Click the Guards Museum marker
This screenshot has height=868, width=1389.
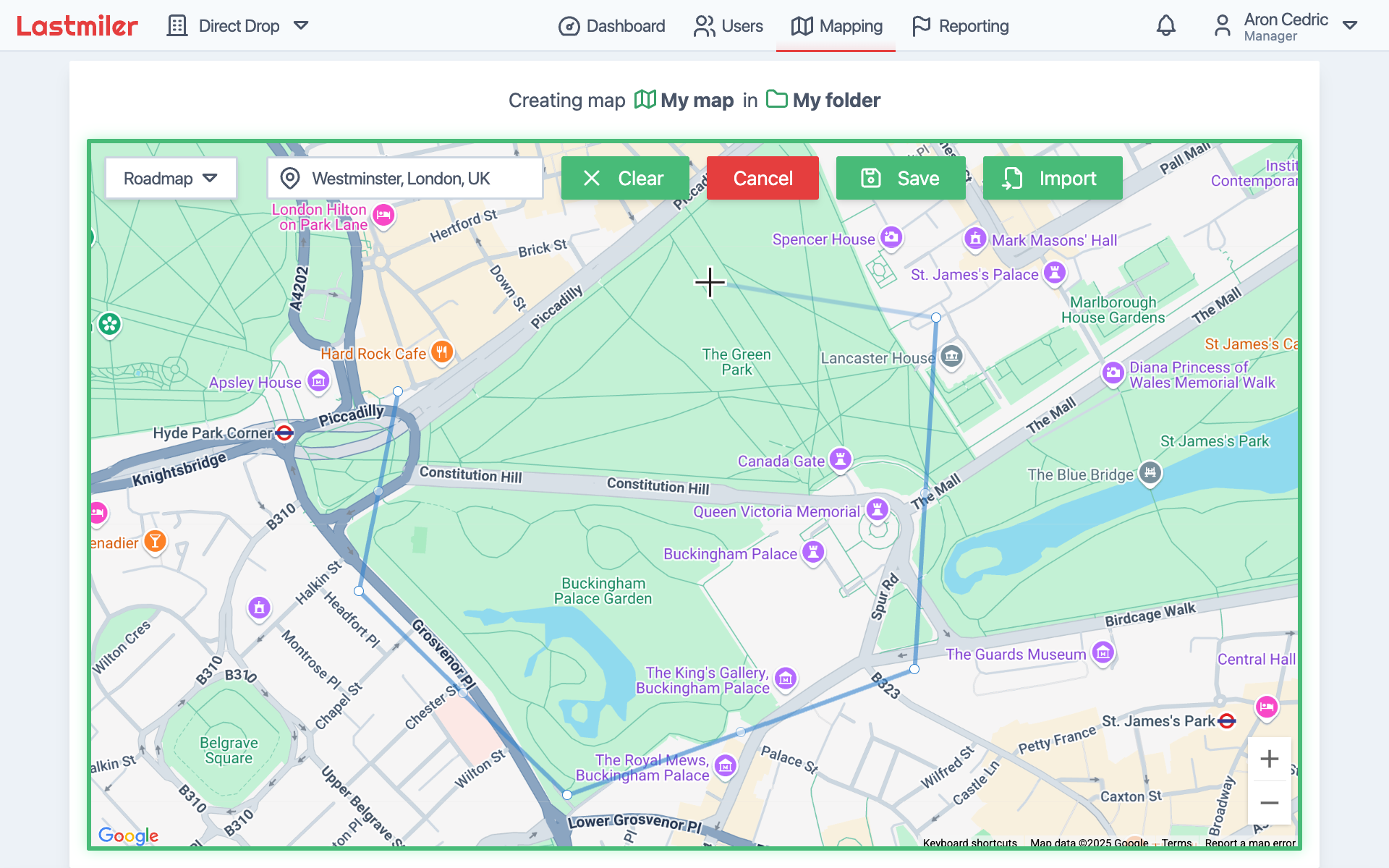1103,653
